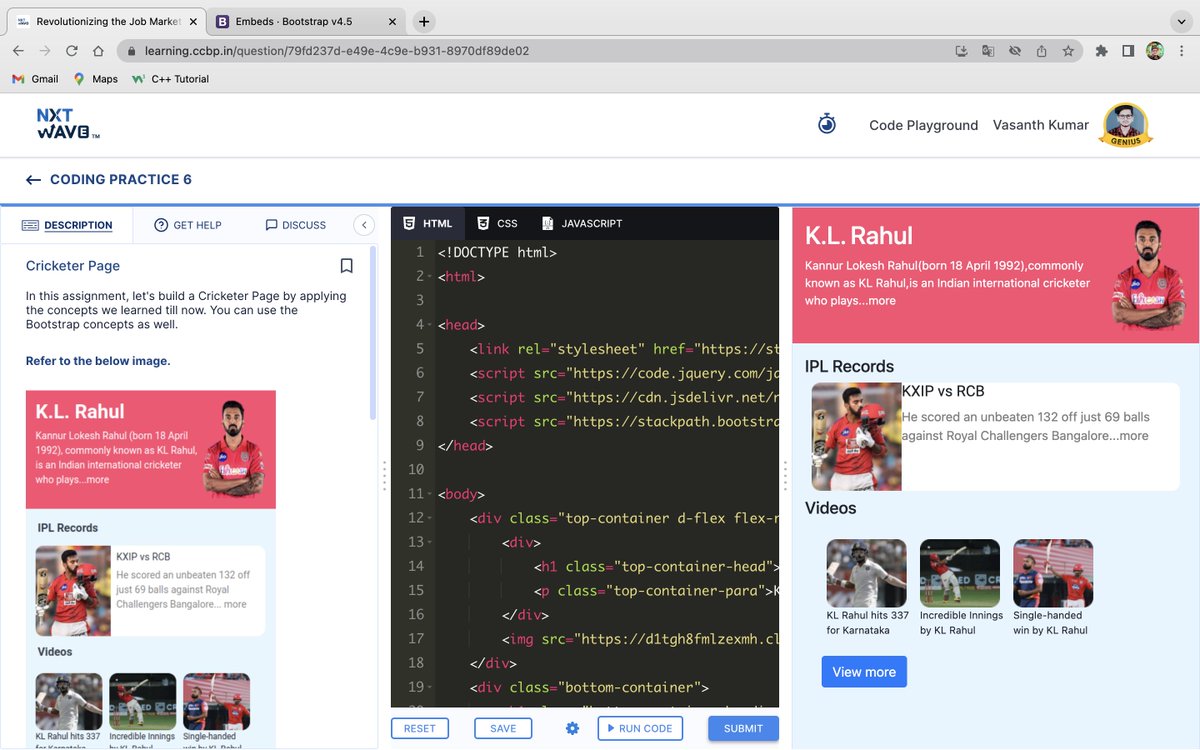Click the crossed-out eye icon in address bar

1015,51
